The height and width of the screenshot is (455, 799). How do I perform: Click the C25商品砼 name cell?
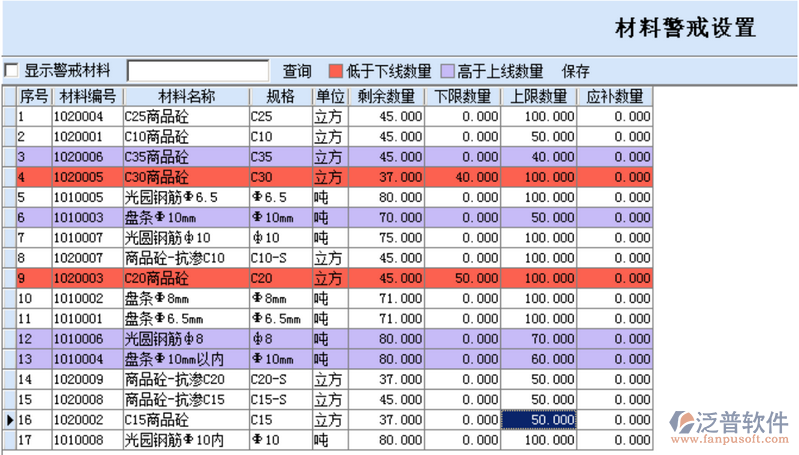pyautogui.click(x=187, y=117)
